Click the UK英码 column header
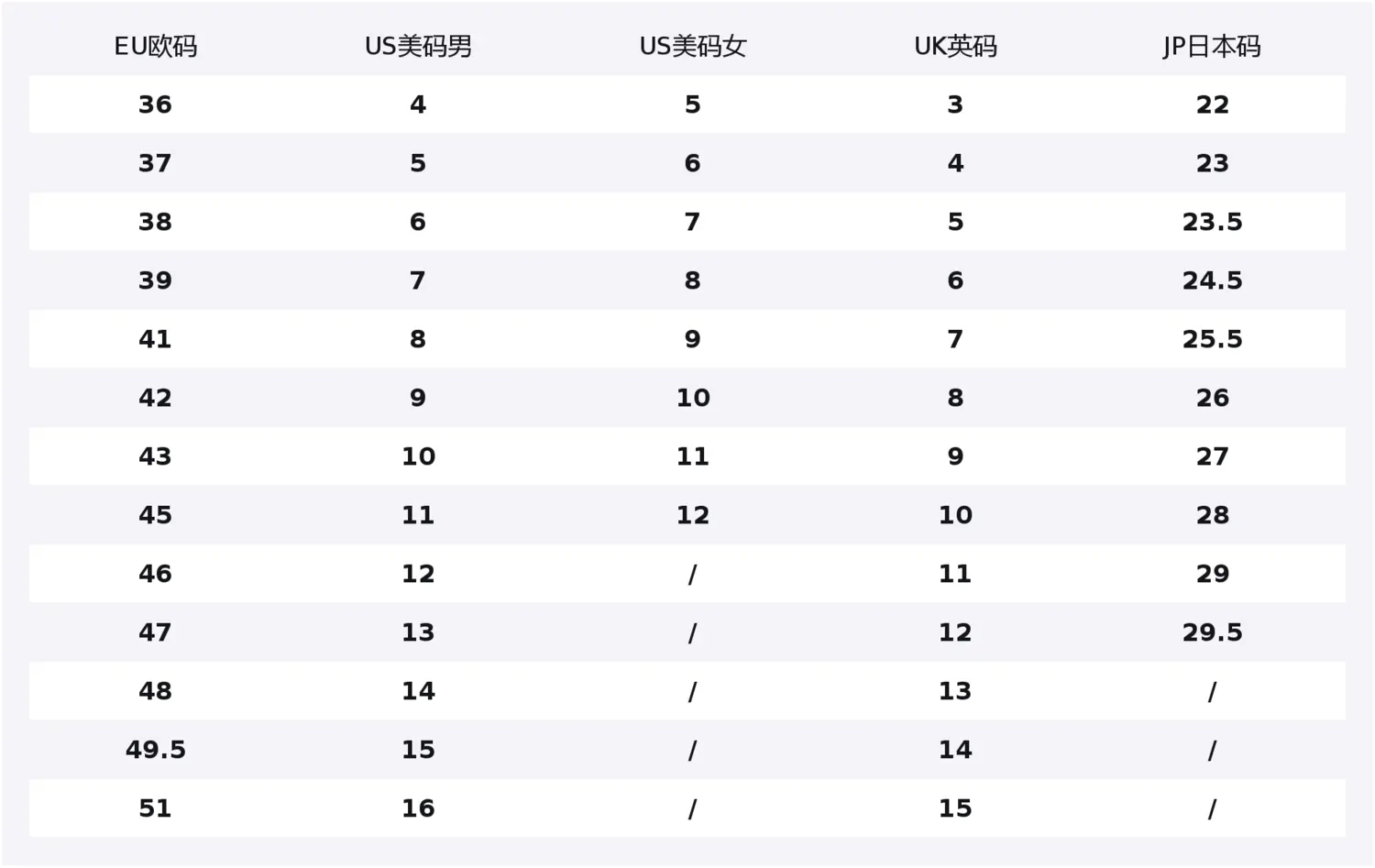Viewport: 1375px width, 868px height. (x=955, y=46)
